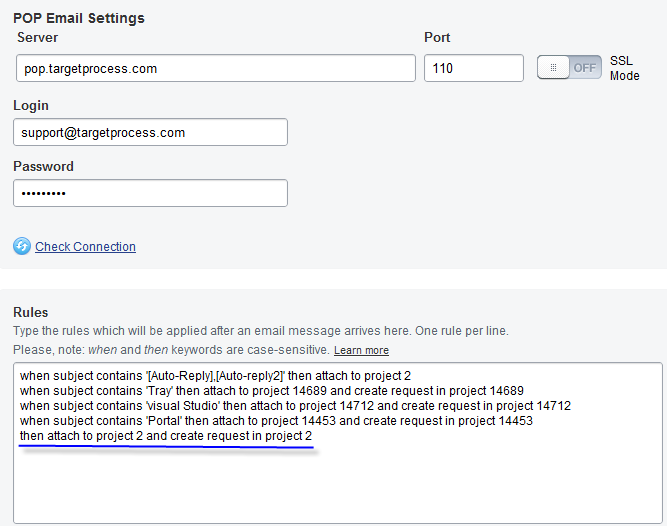This screenshot has width=667, height=526.
Task: Open the Learn more link
Action: click(x=361, y=351)
